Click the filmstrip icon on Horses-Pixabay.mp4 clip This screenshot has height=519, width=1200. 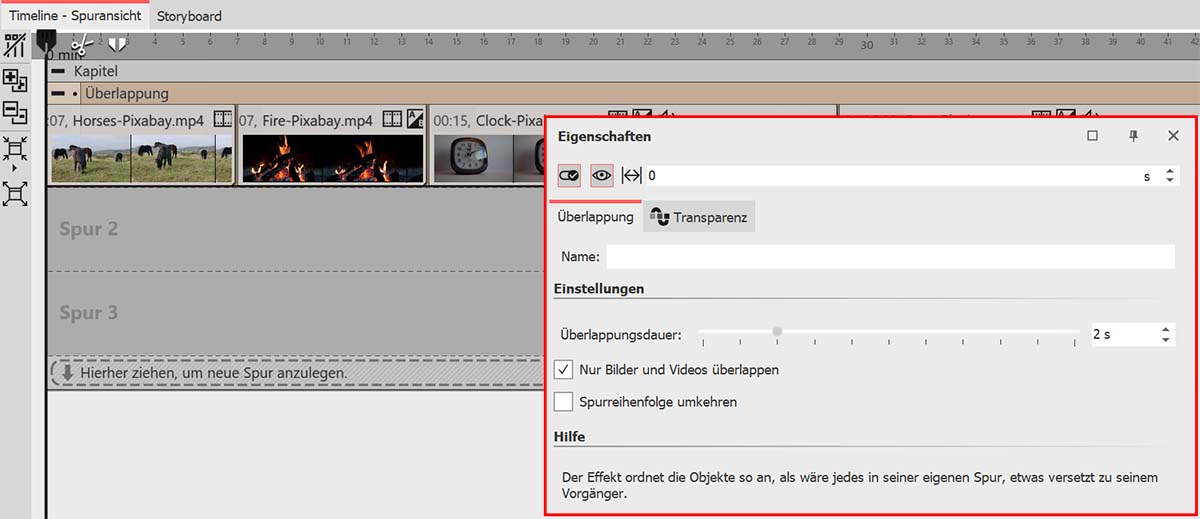(x=223, y=120)
